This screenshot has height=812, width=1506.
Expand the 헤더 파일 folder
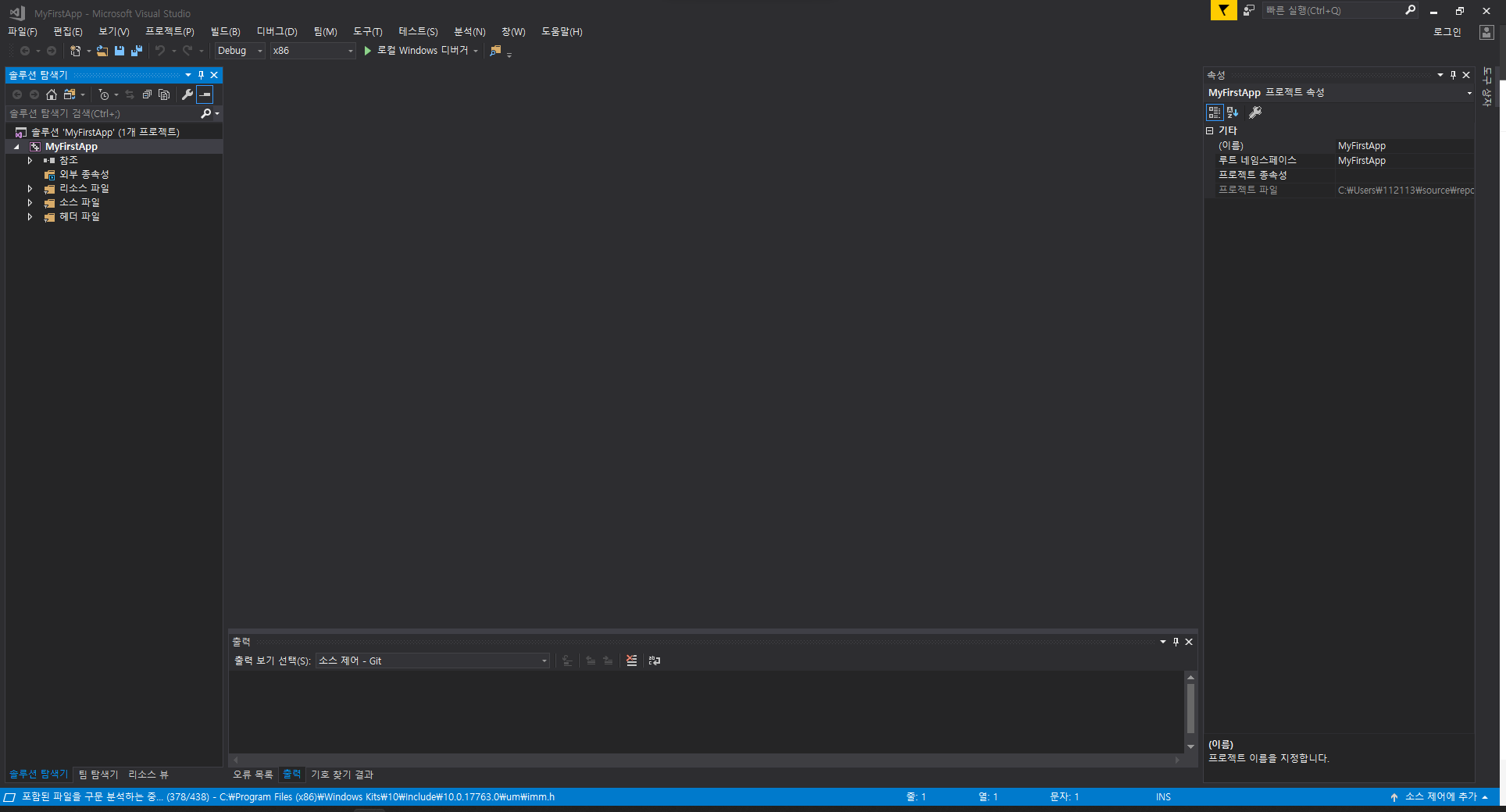30,217
